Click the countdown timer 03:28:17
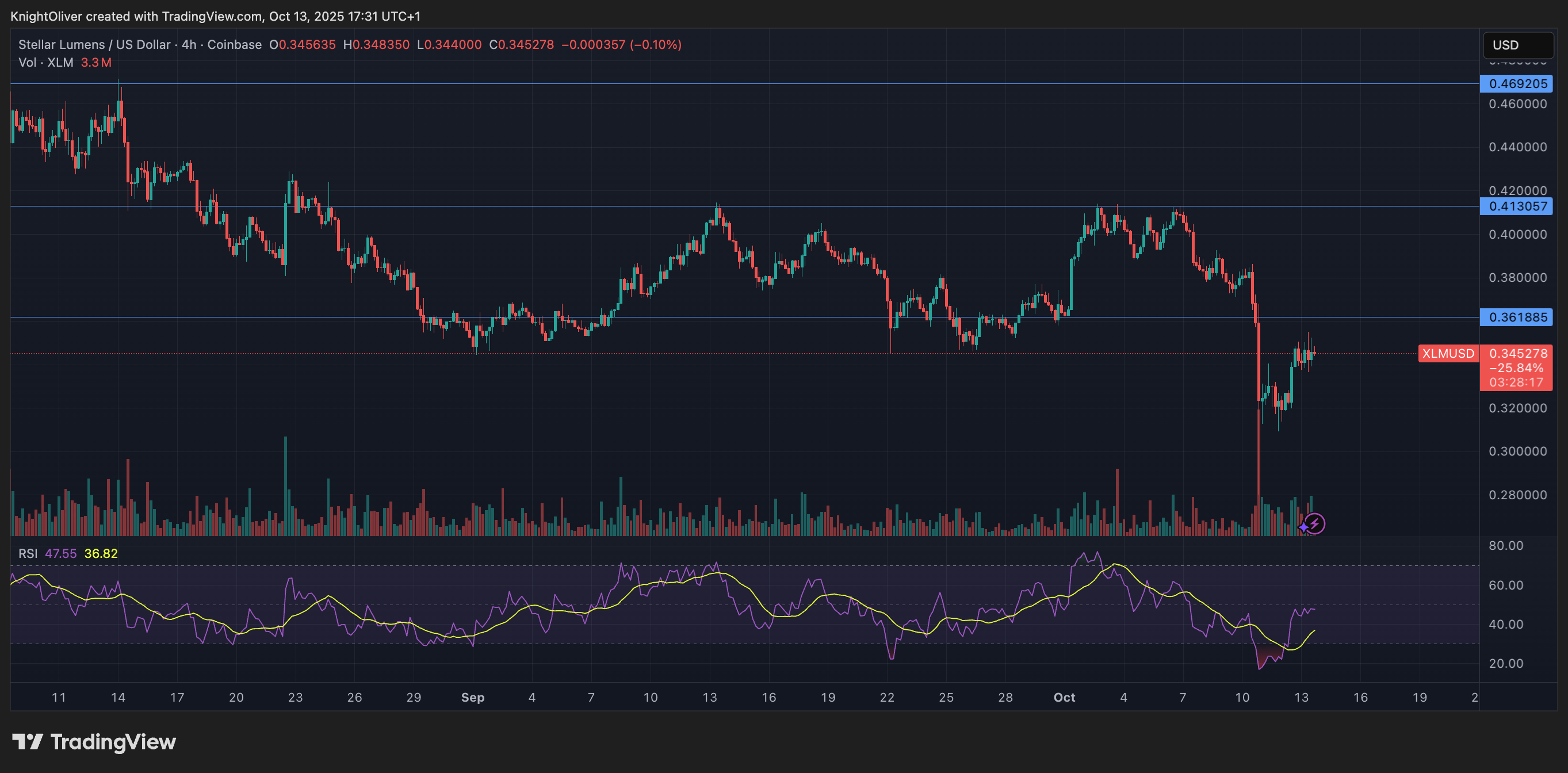The height and width of the screenshot is (773, 1568). [x=1516, y=384]
